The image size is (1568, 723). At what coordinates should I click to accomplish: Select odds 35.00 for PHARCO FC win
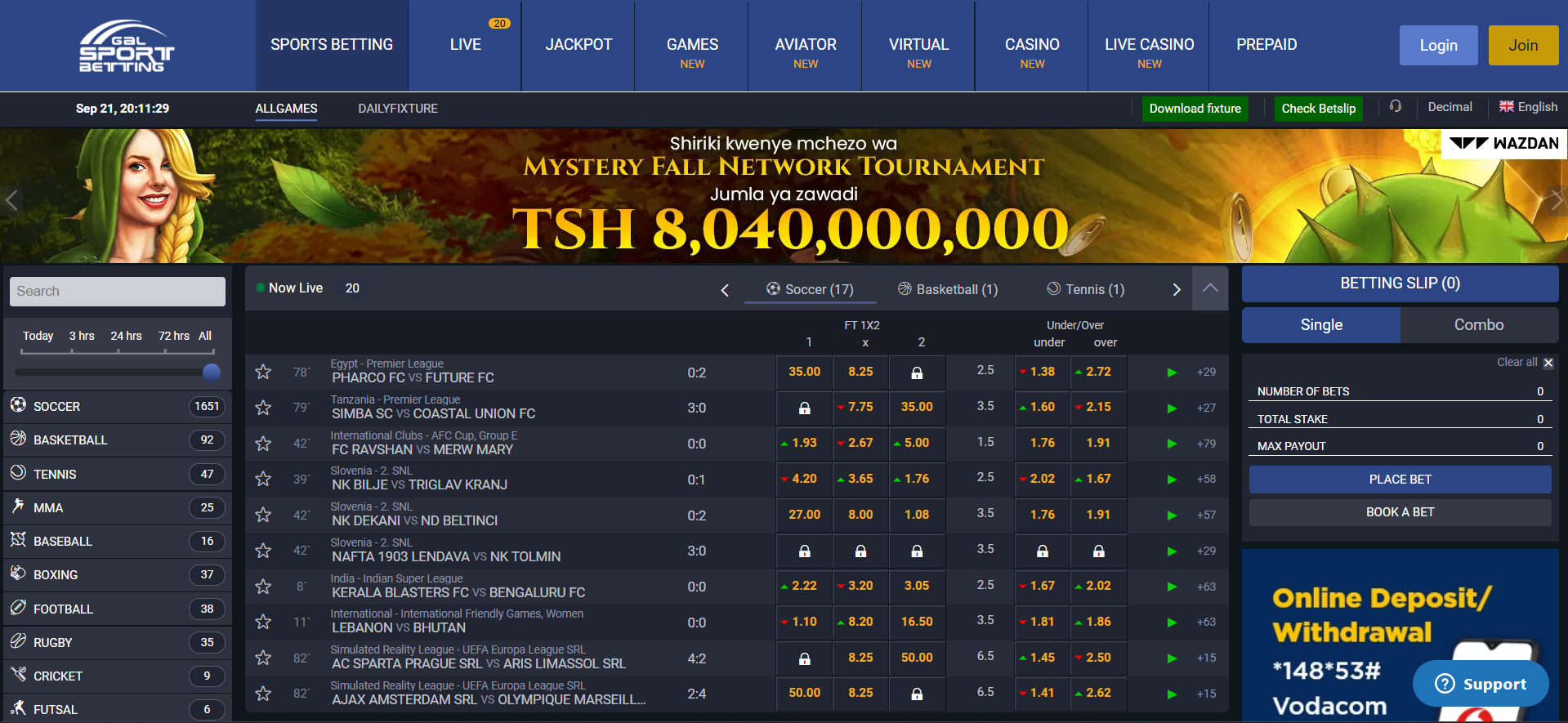click(x=805, y=372)
